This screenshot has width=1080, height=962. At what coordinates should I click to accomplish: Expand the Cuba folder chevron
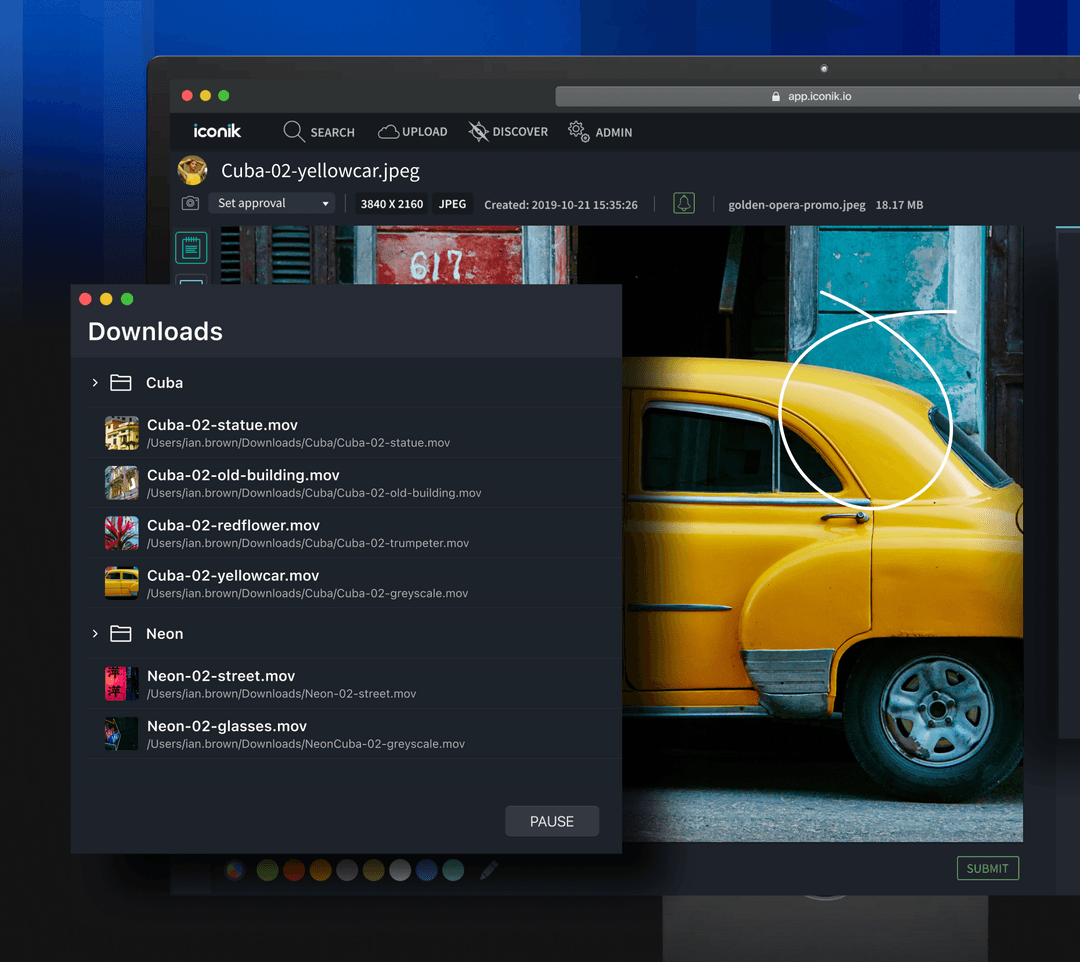tap(95, 383)
